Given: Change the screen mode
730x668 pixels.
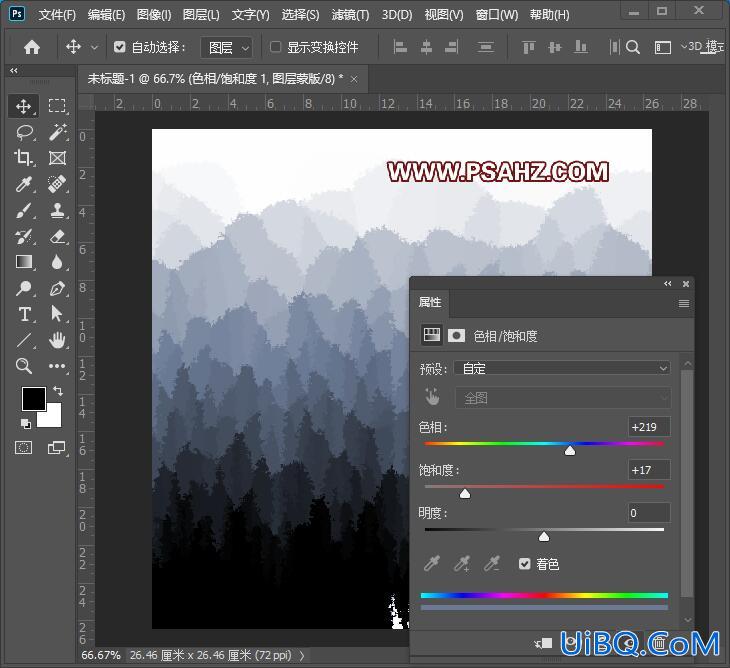Looking at the screenshot, I should point(57,448).
